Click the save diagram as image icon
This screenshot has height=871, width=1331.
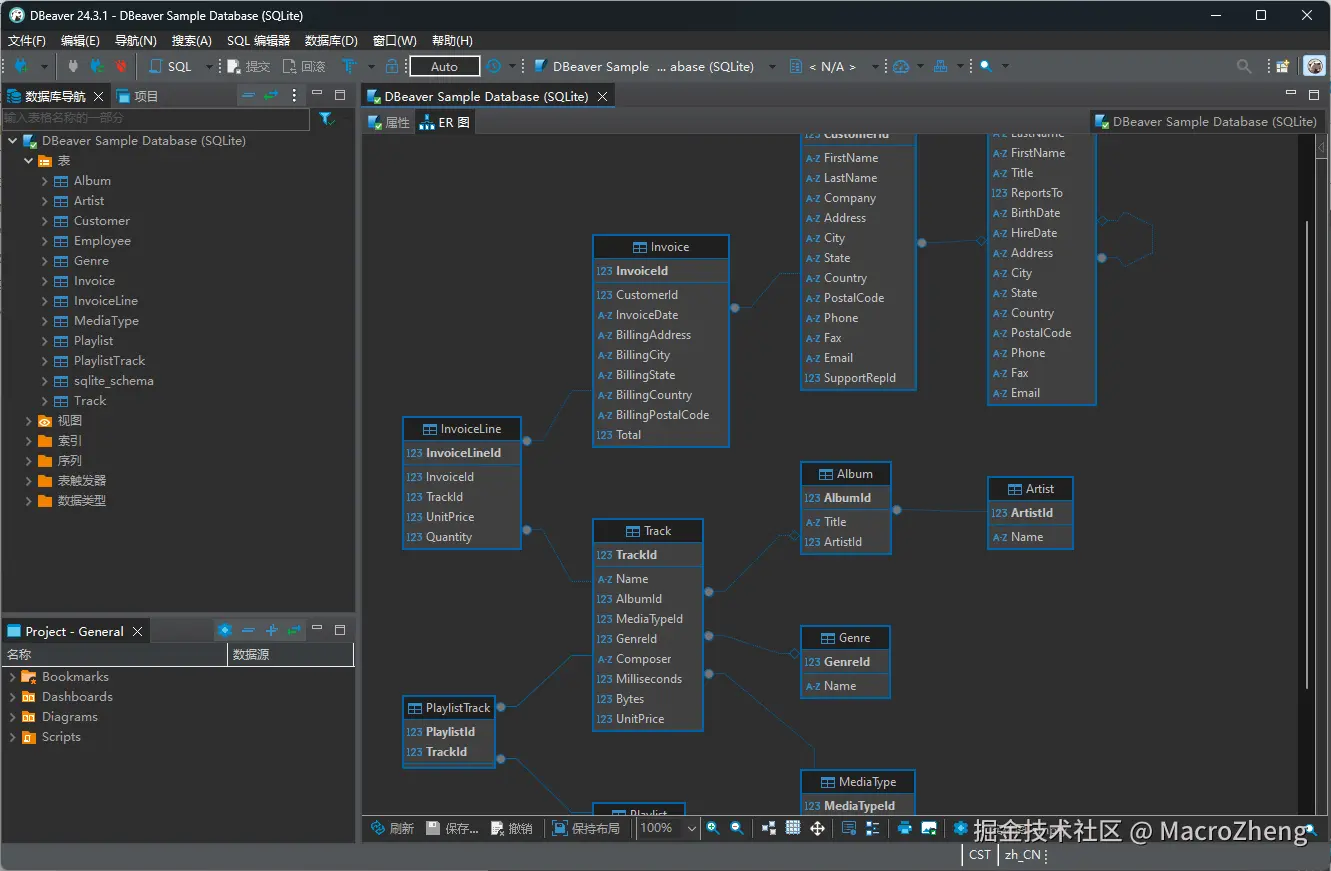click(x=929, y=828)
